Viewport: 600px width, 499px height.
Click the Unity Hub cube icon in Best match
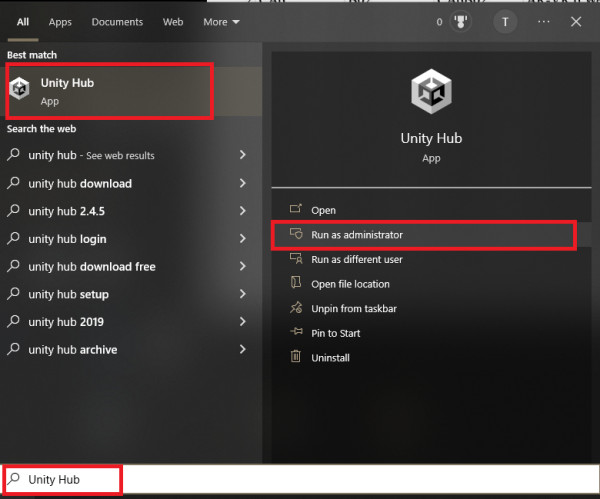coord(20,88)
